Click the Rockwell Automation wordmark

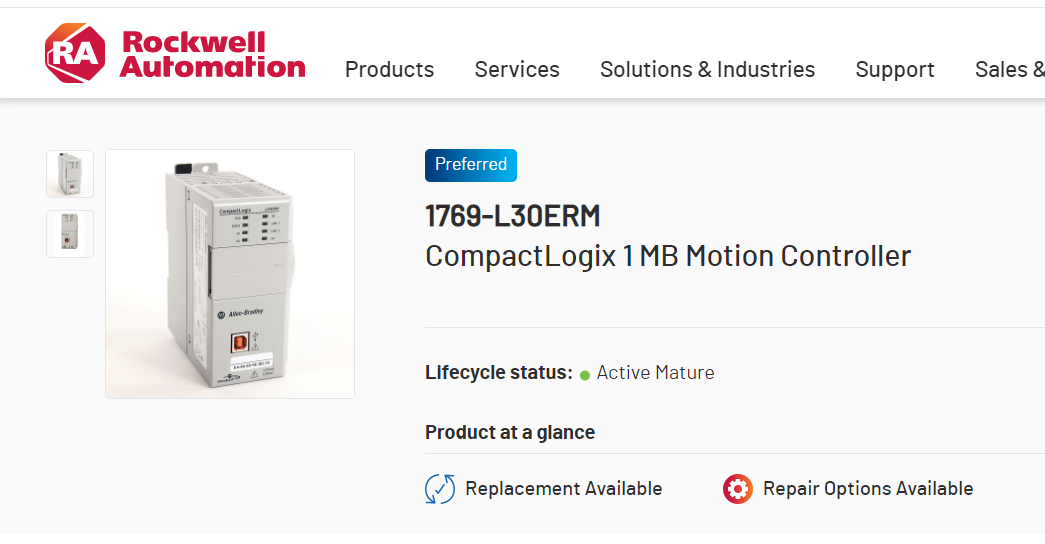point(212,55)
